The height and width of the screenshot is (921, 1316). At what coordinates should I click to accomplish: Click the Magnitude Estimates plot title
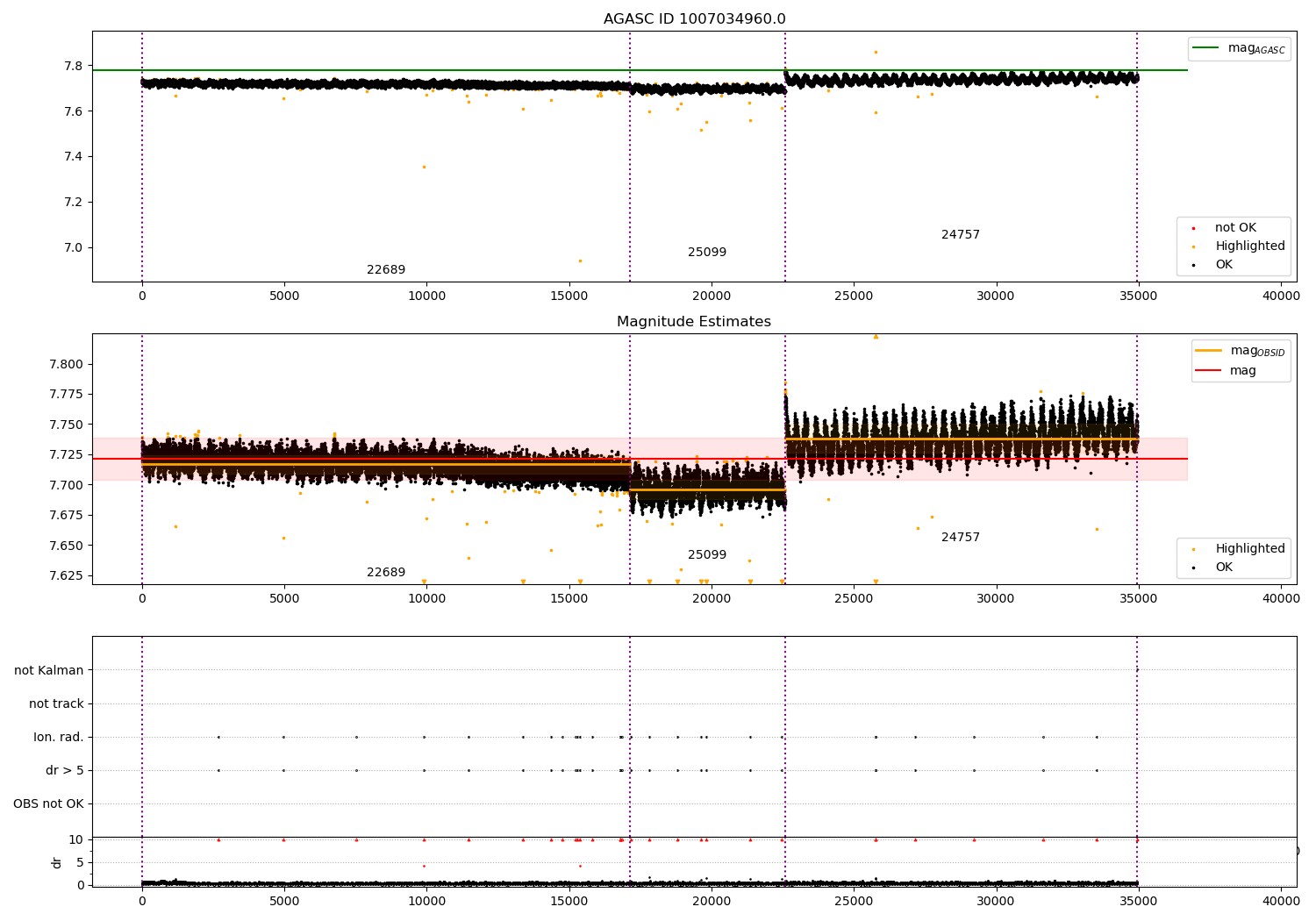click(x=694, y=322)
